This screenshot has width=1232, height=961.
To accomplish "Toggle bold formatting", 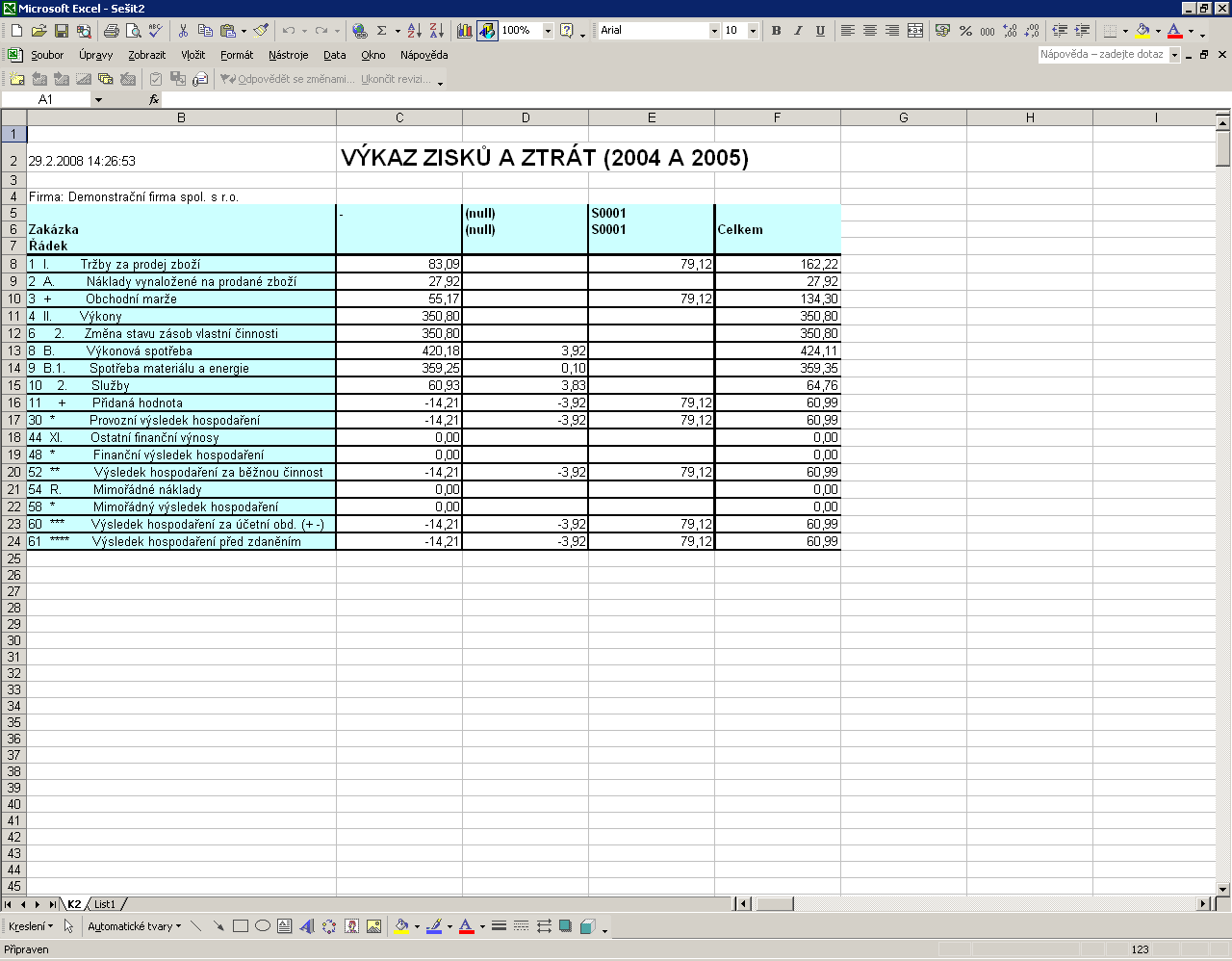I will pyautogui.click(x=776, y=31).
